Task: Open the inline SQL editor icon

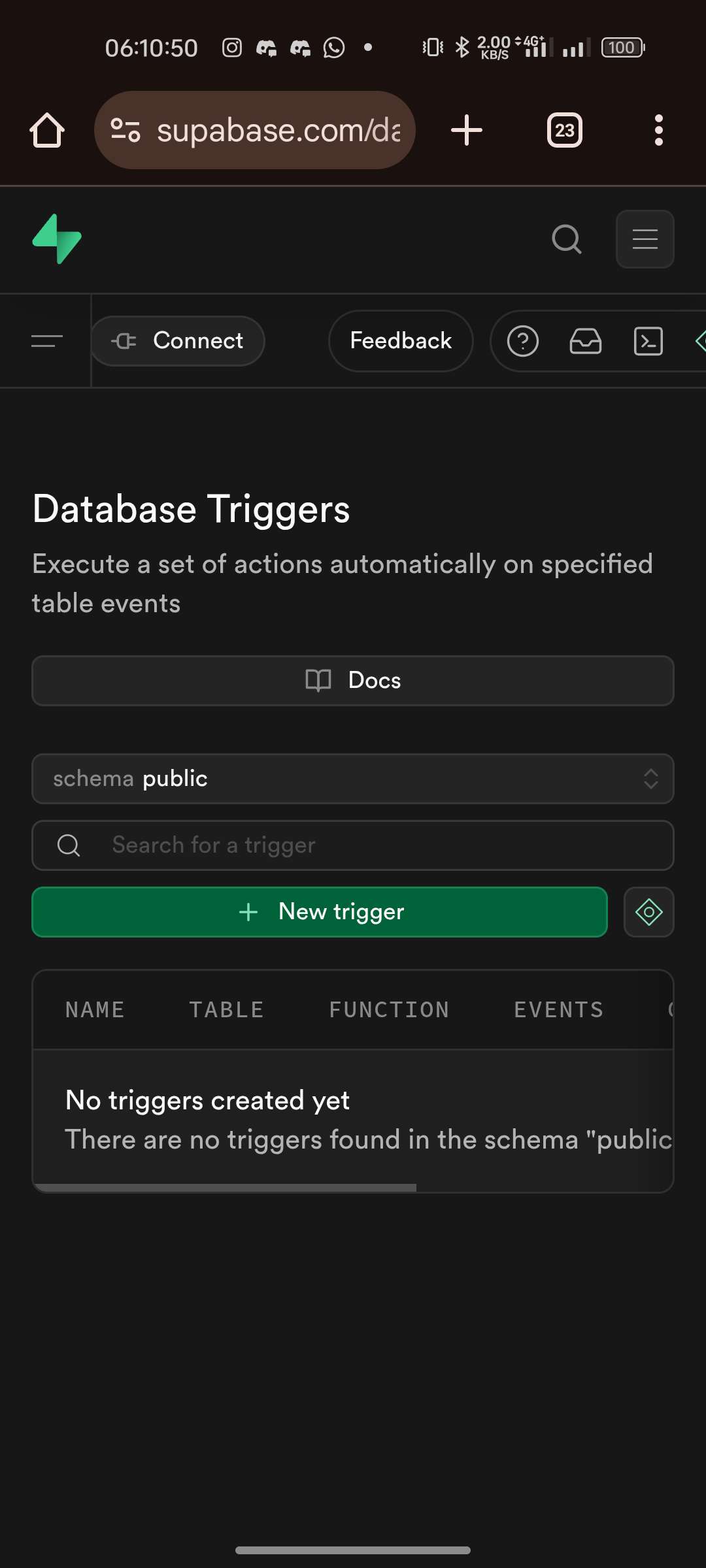Action: coord(648,341)
